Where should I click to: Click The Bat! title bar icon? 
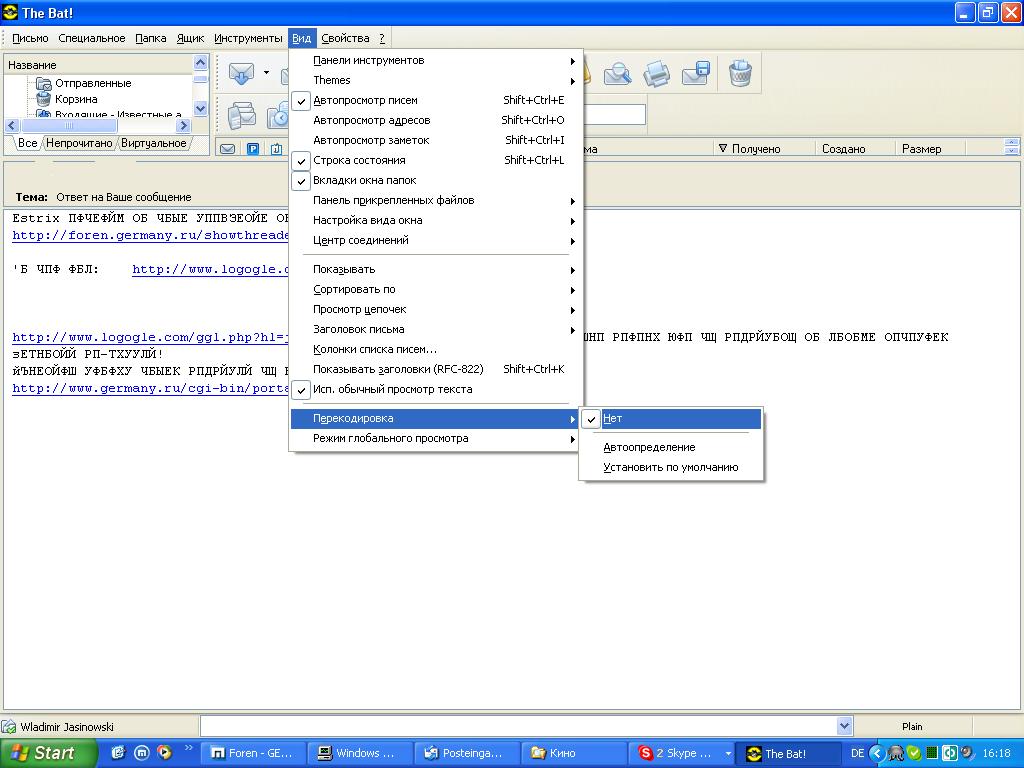[10, 12]
